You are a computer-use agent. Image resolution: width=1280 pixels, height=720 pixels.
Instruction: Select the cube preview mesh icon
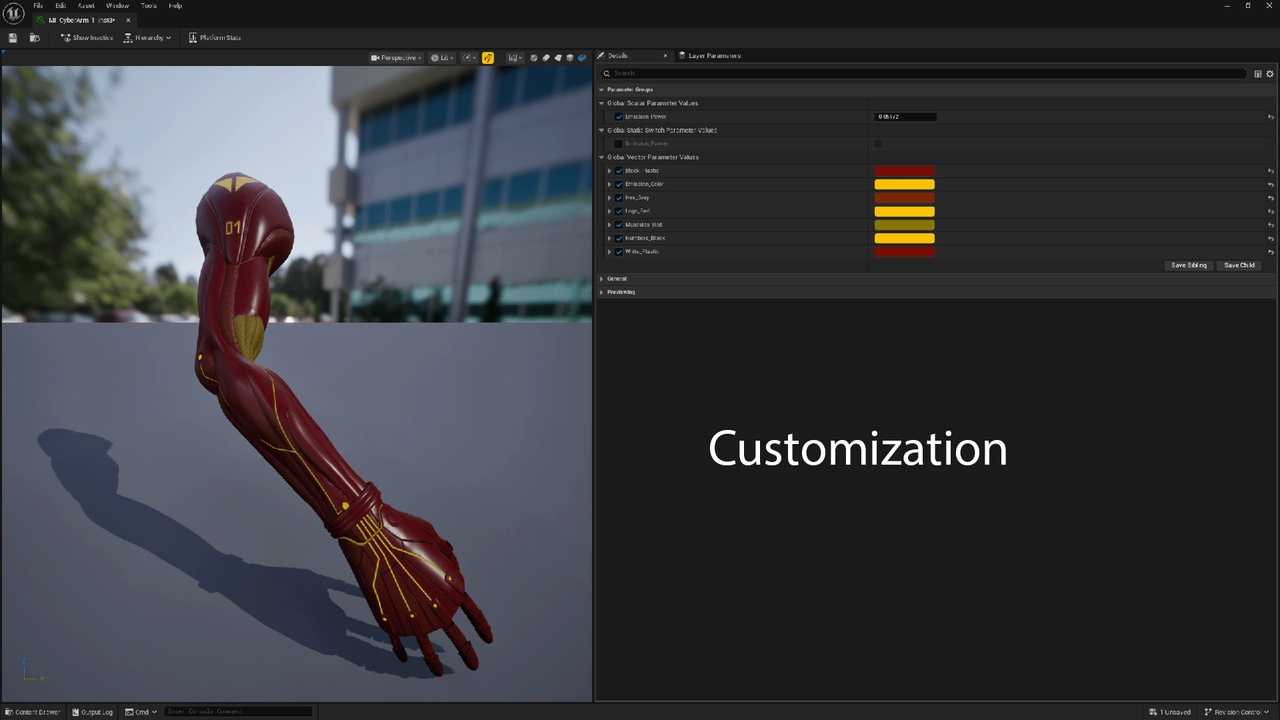point(570,58)
